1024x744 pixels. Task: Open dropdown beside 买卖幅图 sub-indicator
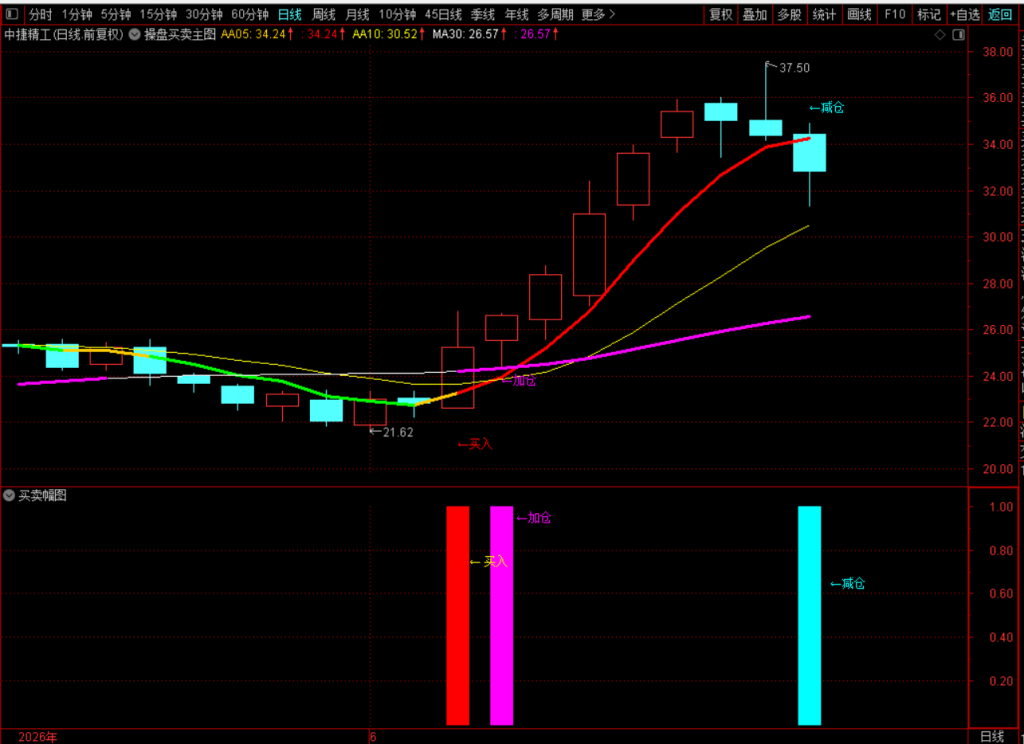[x=8, y=495]
